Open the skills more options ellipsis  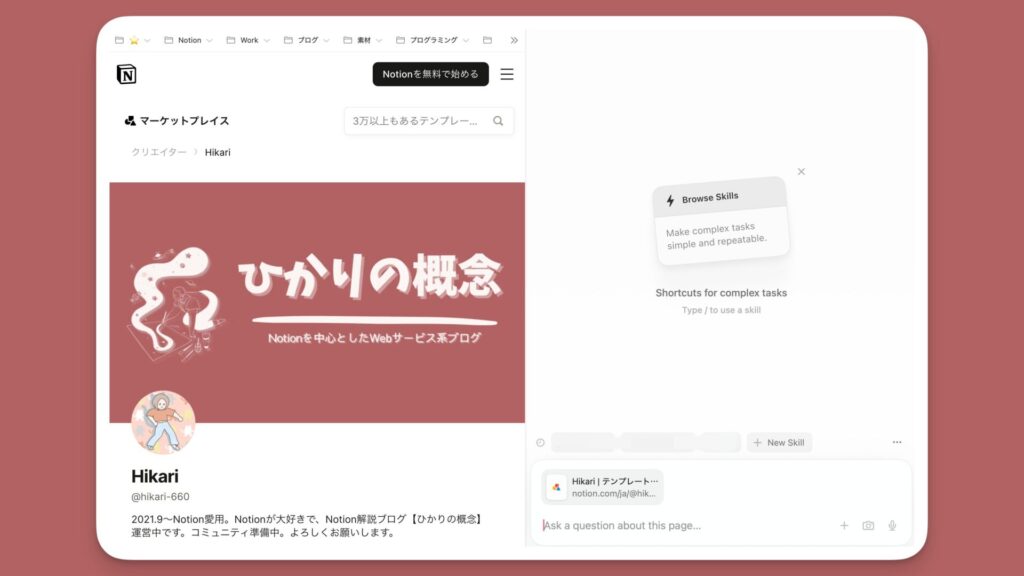click(897, 442)
